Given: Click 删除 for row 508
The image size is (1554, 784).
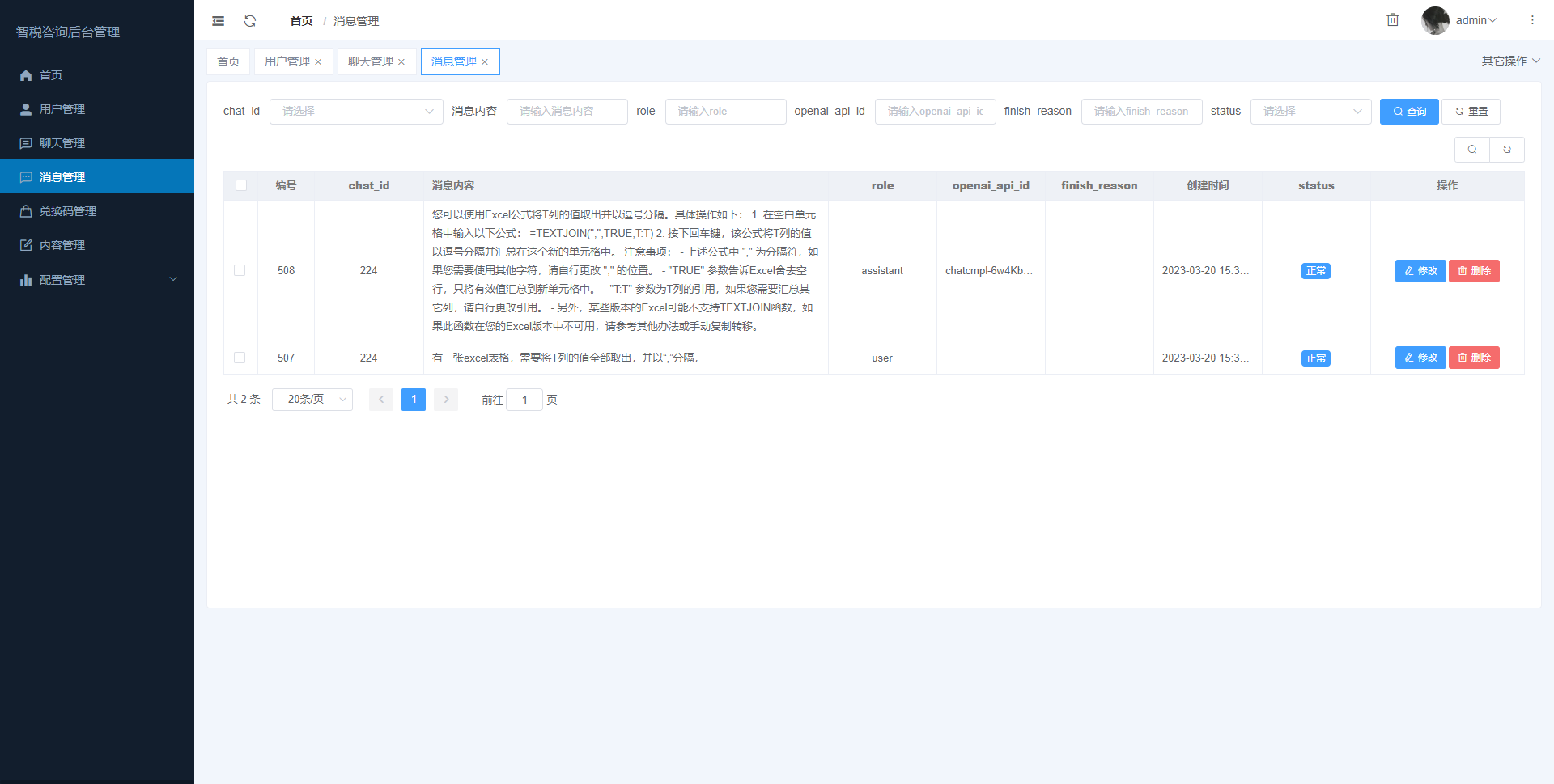Looking at the screenshot, I should (1474, 271).
